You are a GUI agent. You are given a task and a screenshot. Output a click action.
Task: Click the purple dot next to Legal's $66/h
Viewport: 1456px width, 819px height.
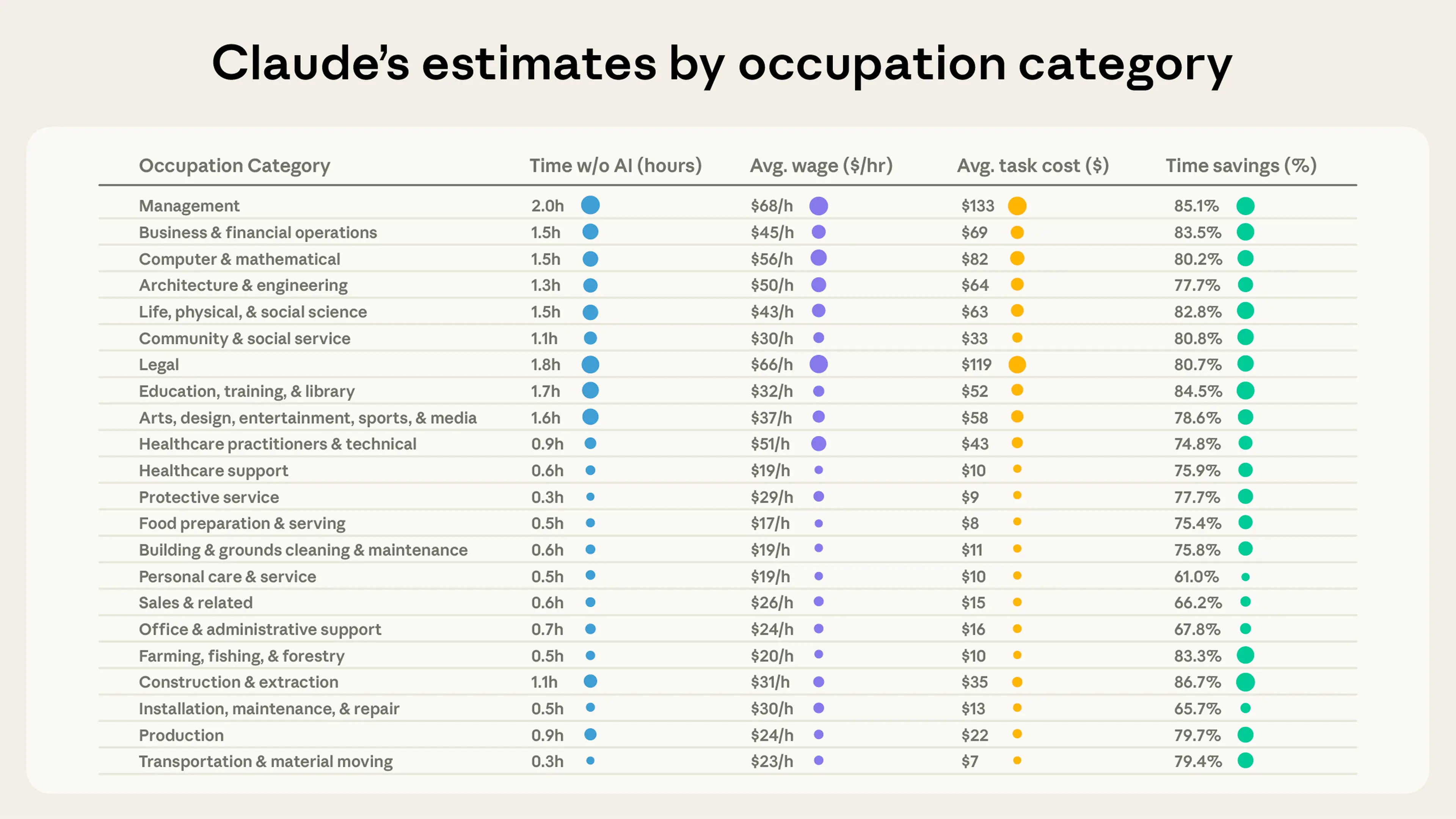pos(819,364)
